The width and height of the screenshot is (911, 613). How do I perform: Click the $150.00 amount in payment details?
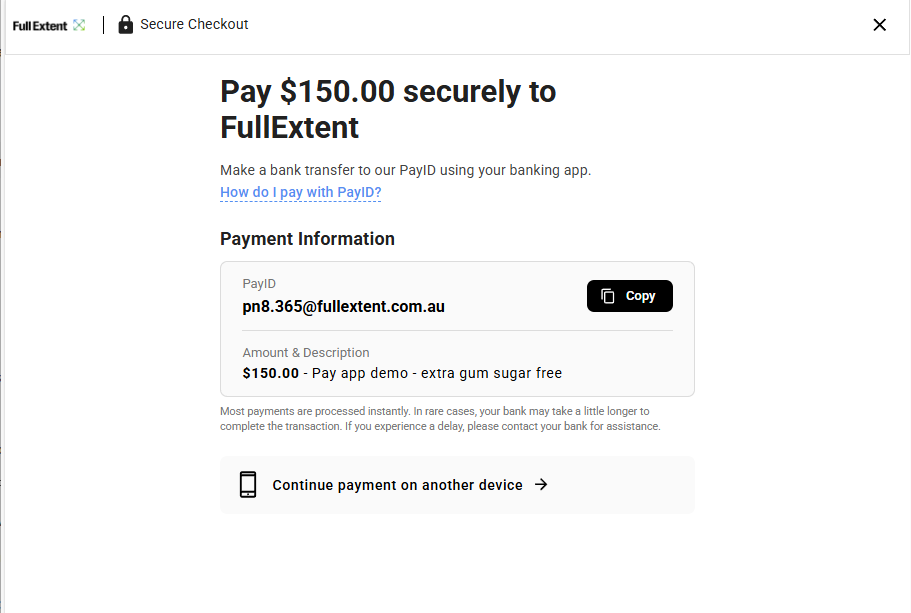271,373
